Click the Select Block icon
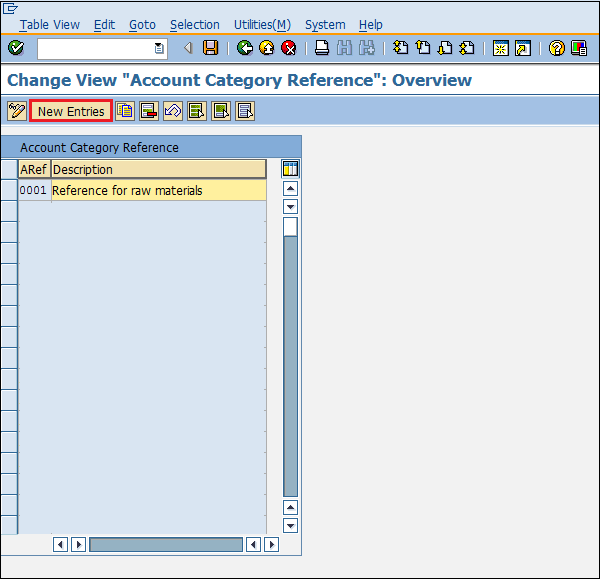Image resolution: width=600 pixels, height=579 pixels. coord(221,111)
